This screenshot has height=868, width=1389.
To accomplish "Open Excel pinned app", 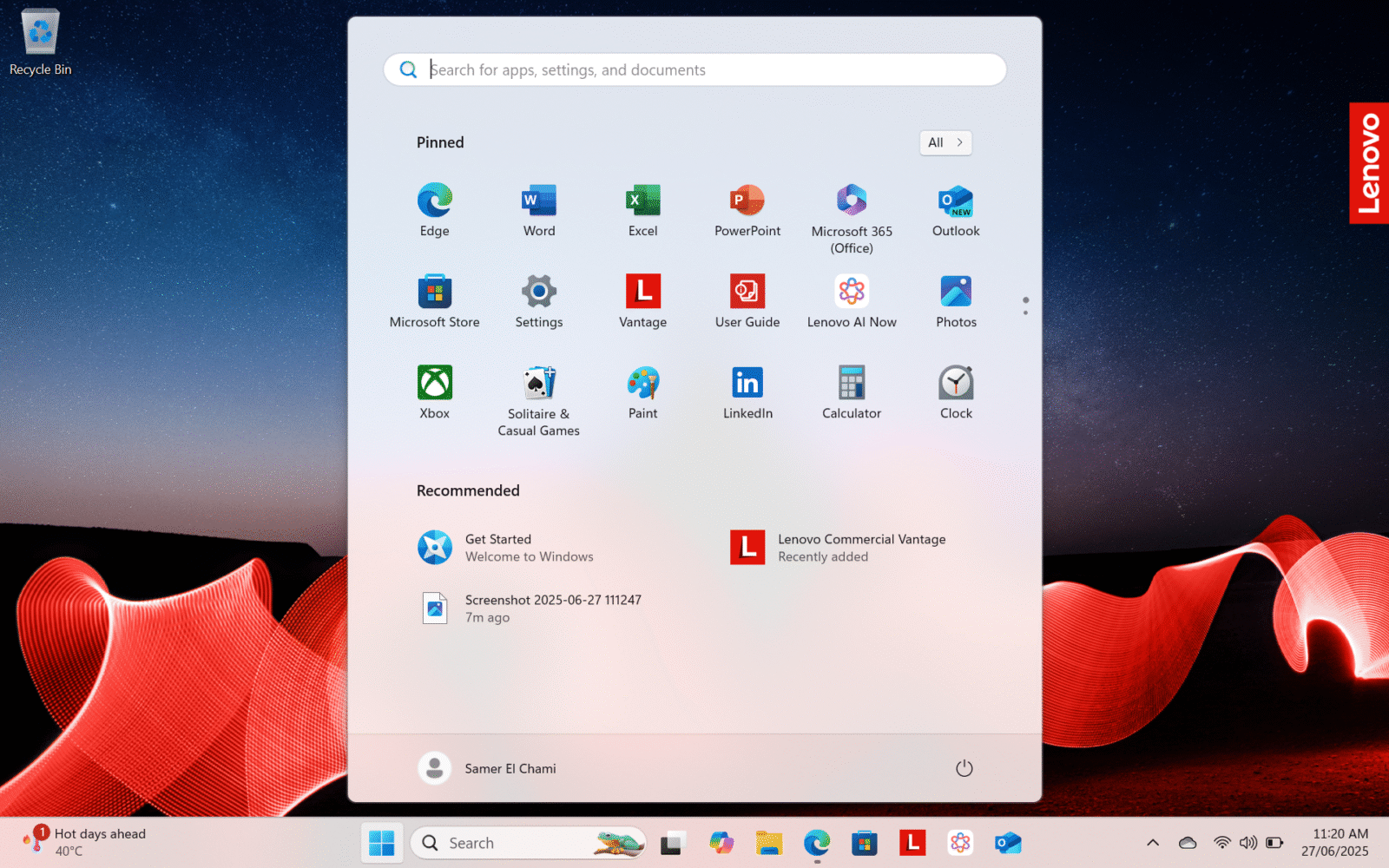I will point(643,211).
